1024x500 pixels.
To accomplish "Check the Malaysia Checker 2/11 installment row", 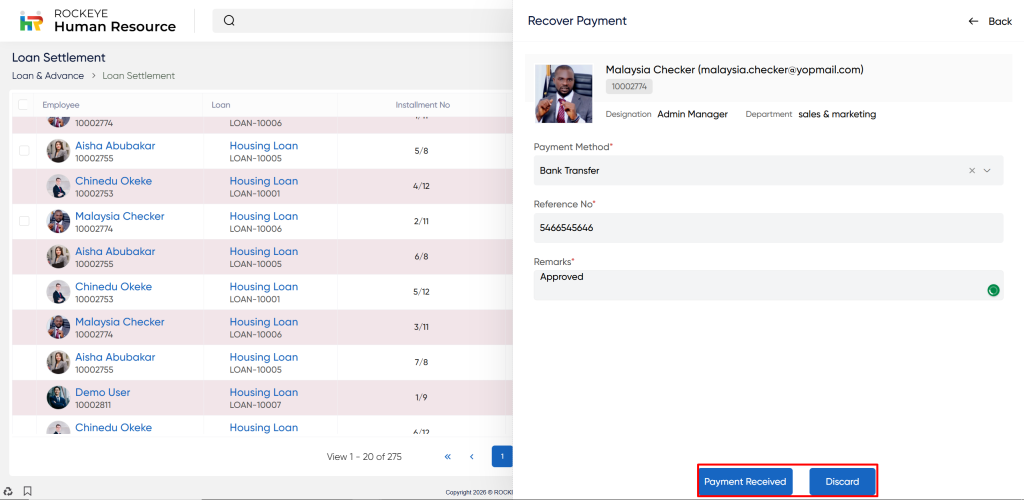I will point(24,221).
